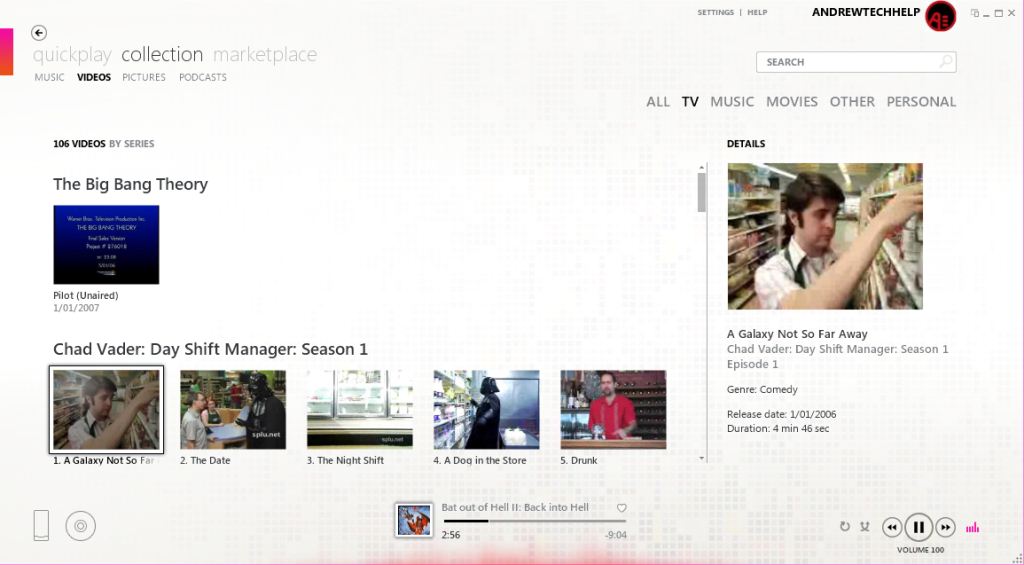This screenshot has width=1024, height=565.
Task: Open the now playing album art
Action: click(x=414, y=521)
